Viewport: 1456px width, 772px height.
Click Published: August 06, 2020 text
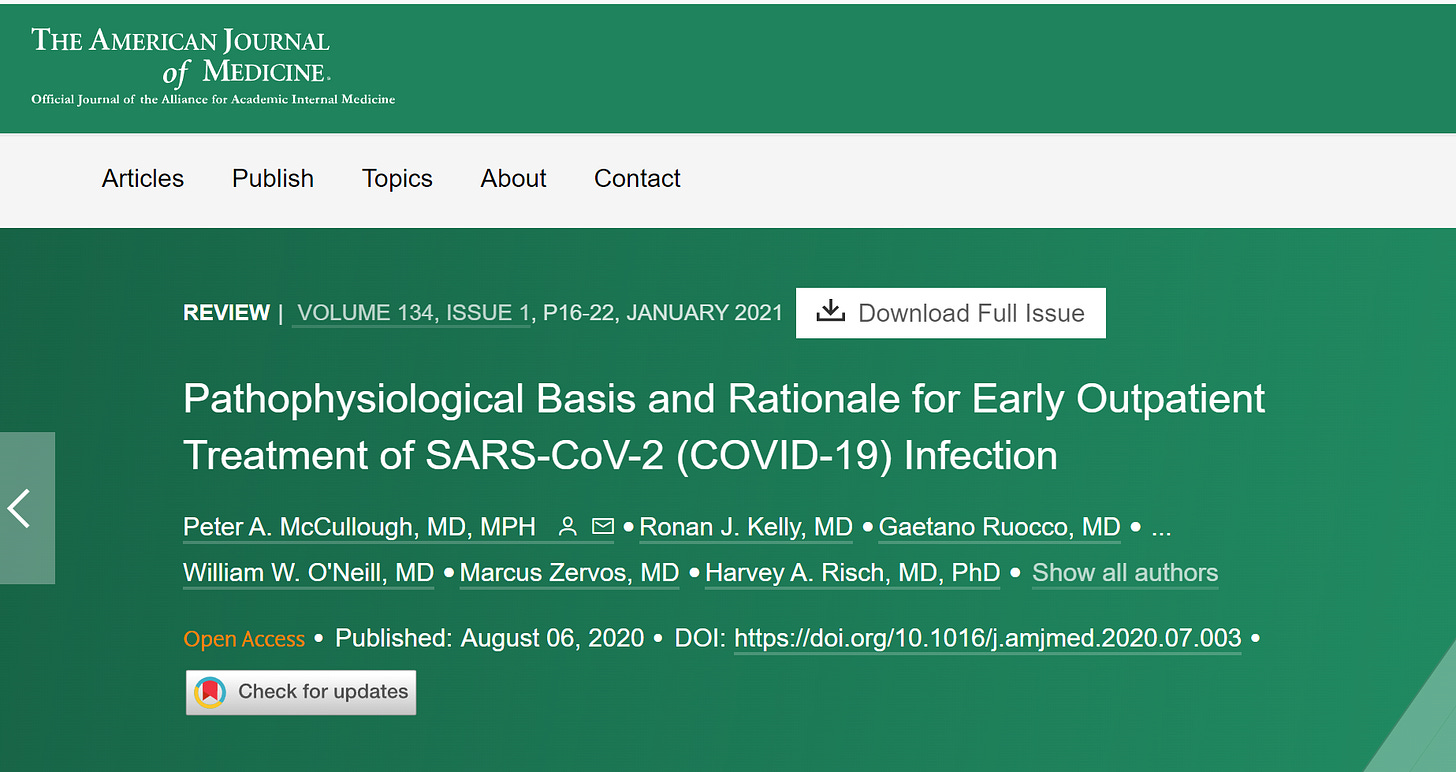click(x=490, y=638)
